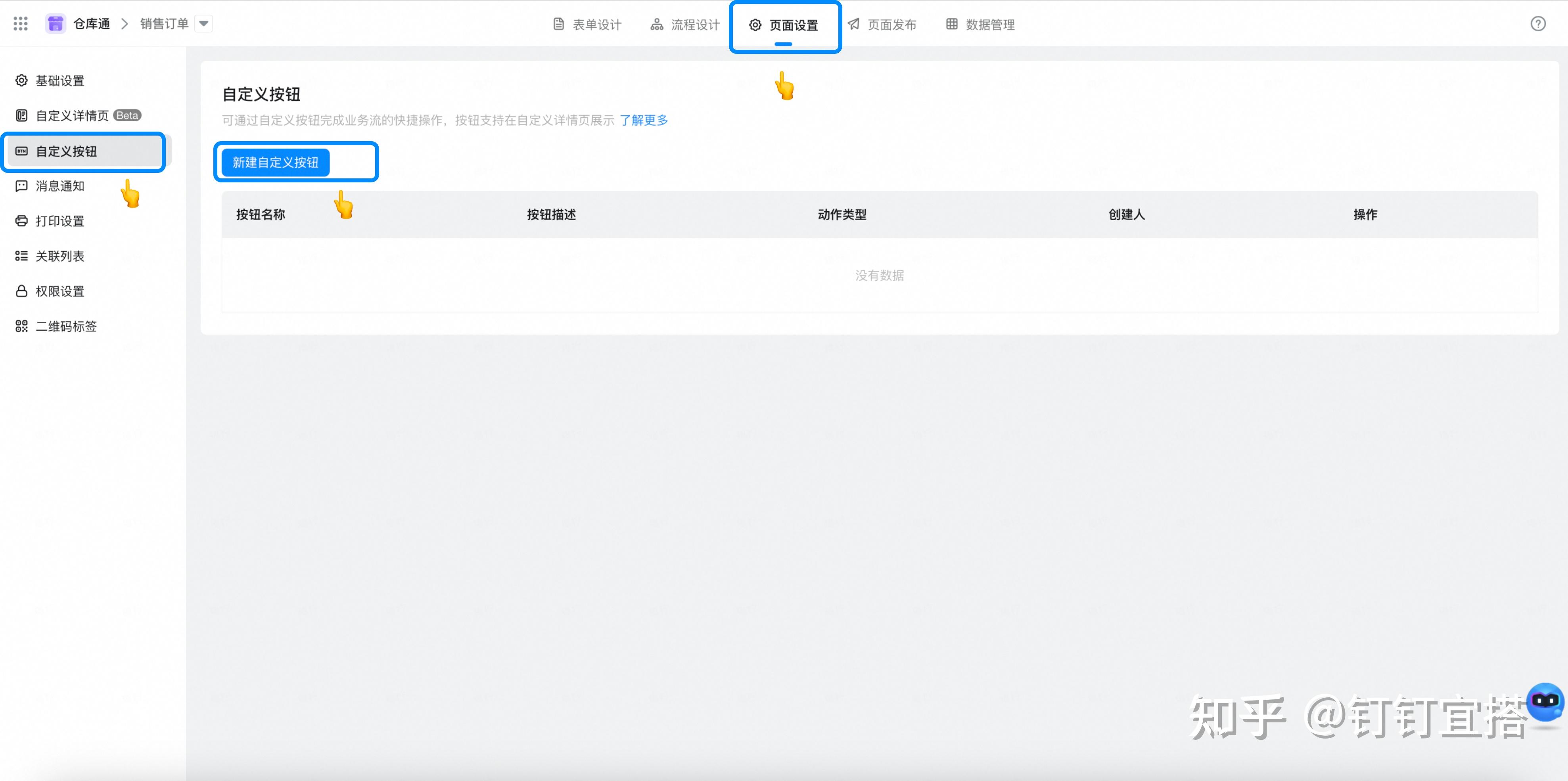Click the 新建自定义按钮 button
Screen dimensions: 1568x781
pos(275,163)
